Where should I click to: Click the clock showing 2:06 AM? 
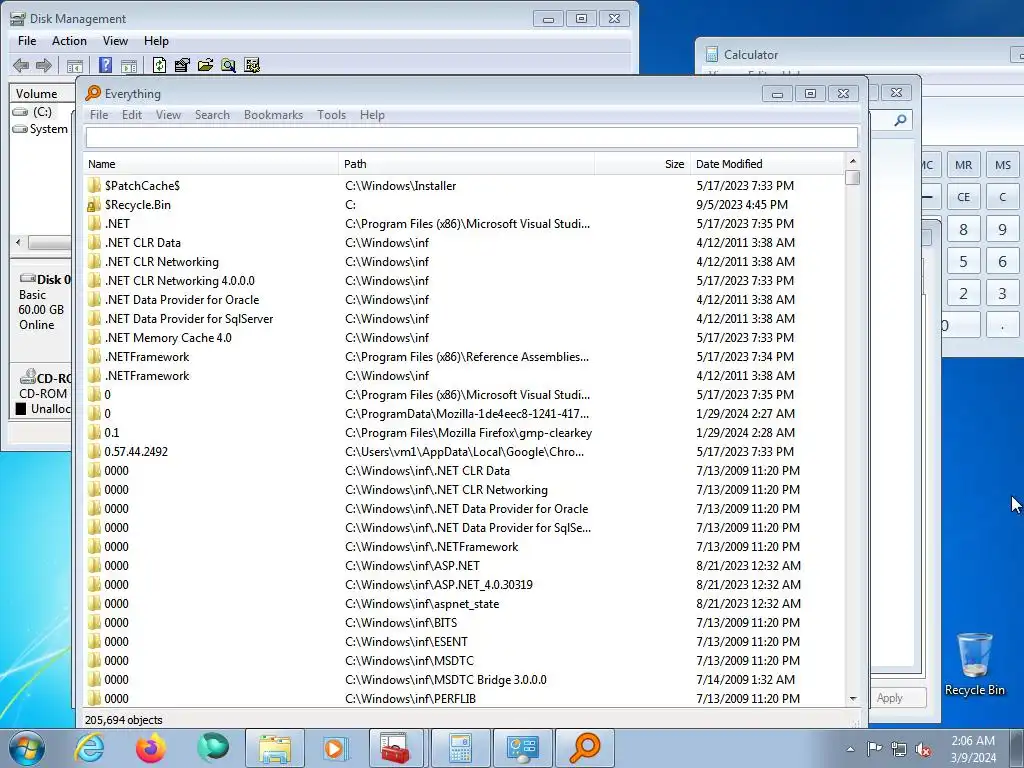[972, 741]
